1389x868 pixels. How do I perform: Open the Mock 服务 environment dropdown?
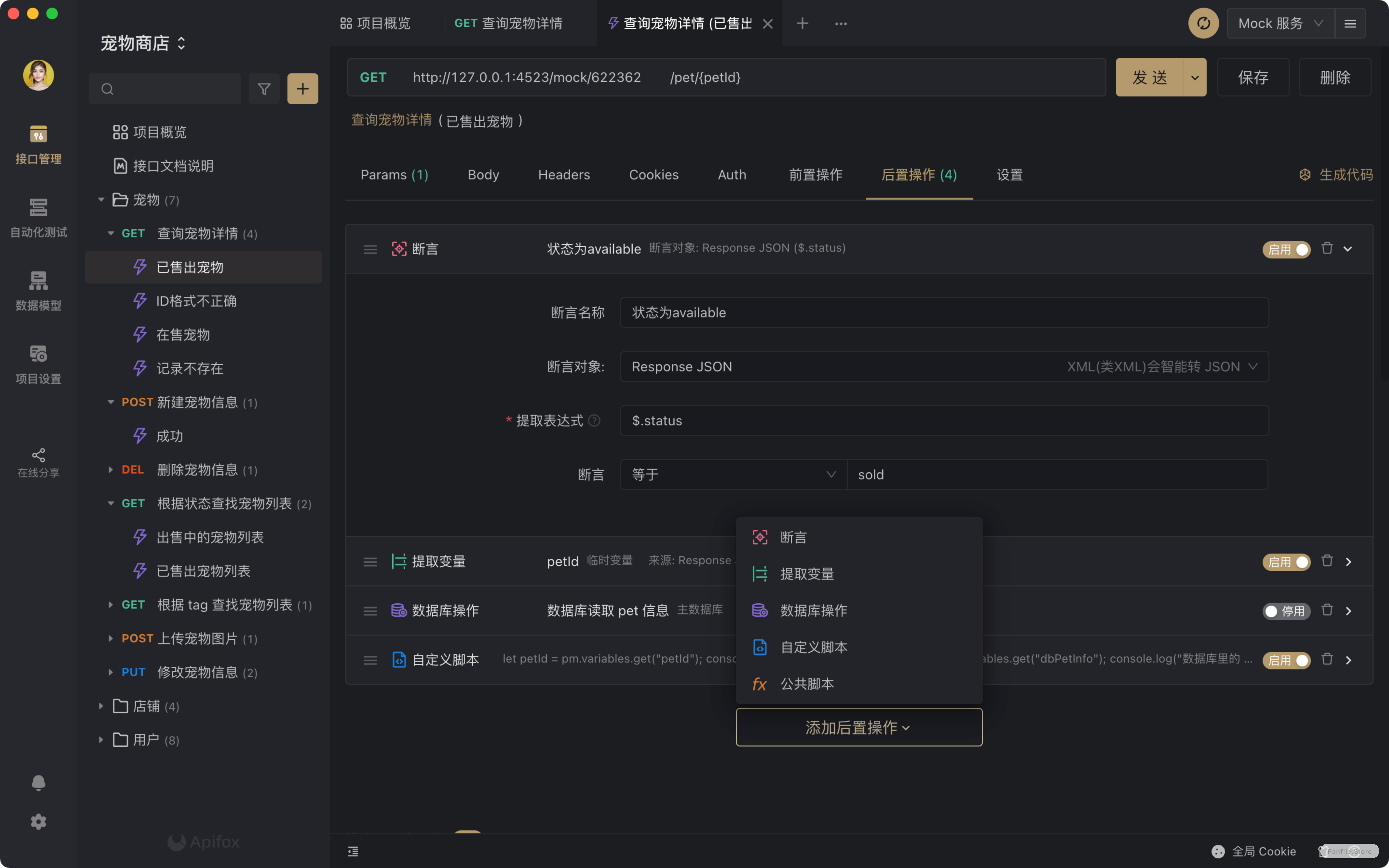pyautogui.click(x=1280, y=24)
